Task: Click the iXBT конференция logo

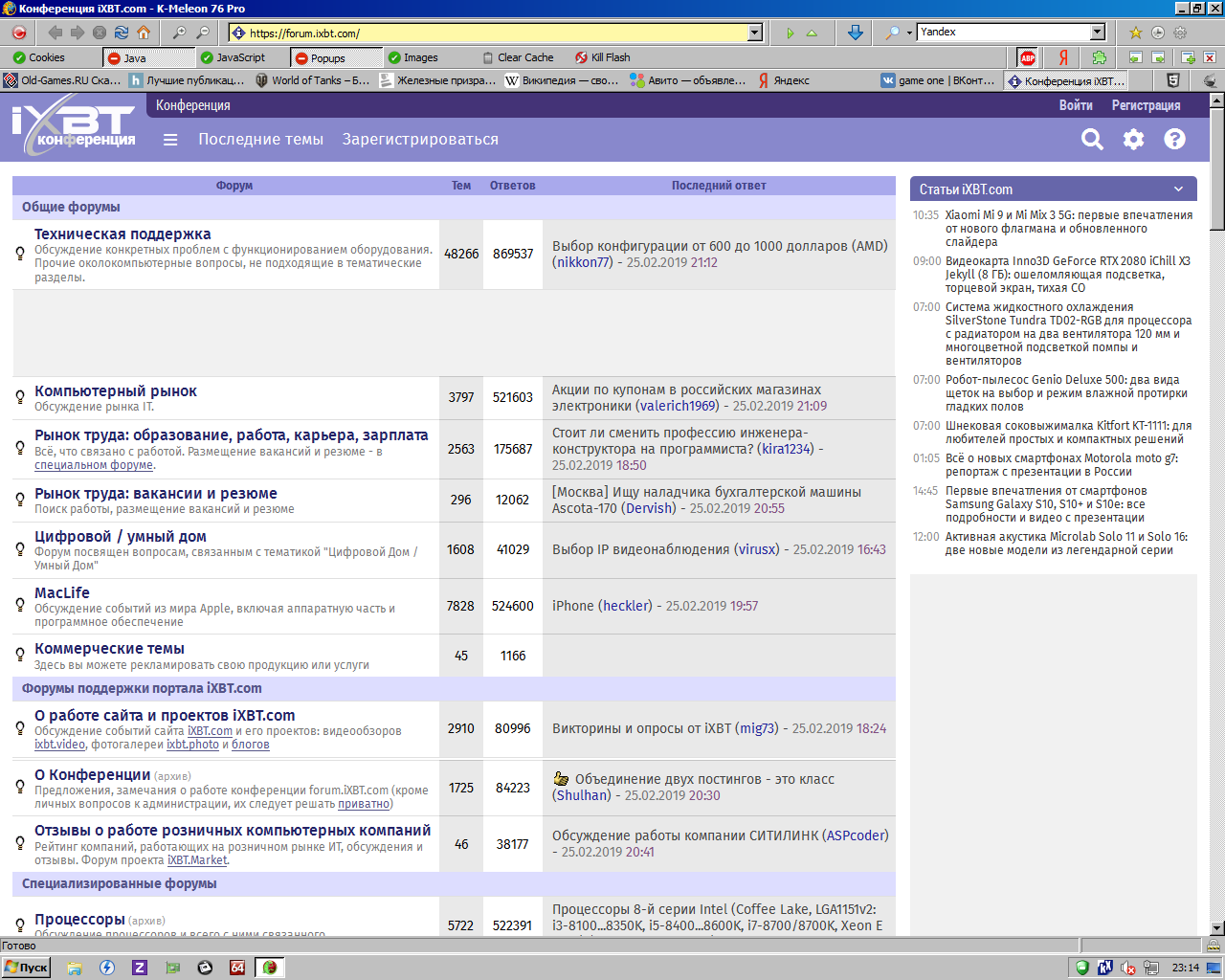Action: click(x=74, y=127)
